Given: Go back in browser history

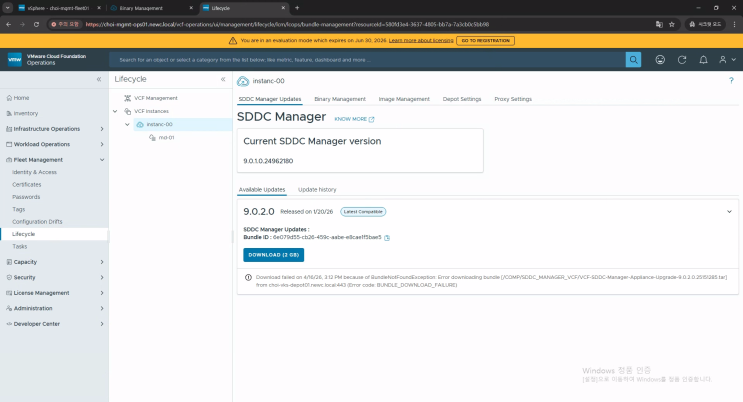Looking at the screenshot, I should 9,24.
